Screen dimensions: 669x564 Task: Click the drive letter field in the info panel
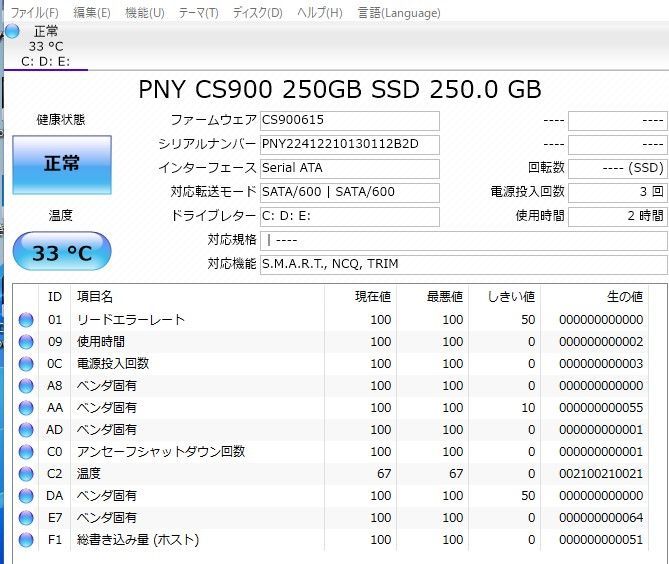pos(350,216)
